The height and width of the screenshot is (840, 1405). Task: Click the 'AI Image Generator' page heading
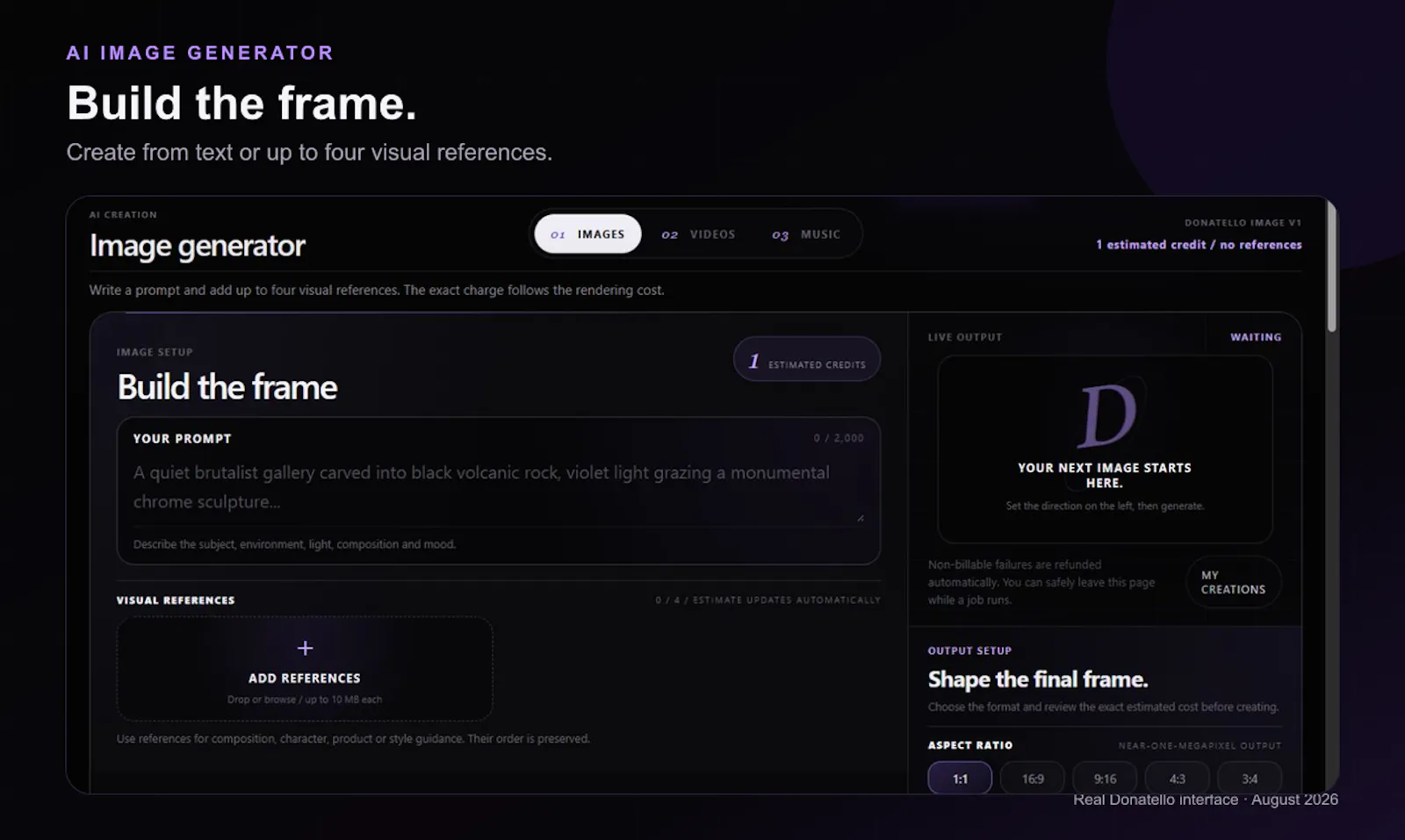tap(200, 53)
